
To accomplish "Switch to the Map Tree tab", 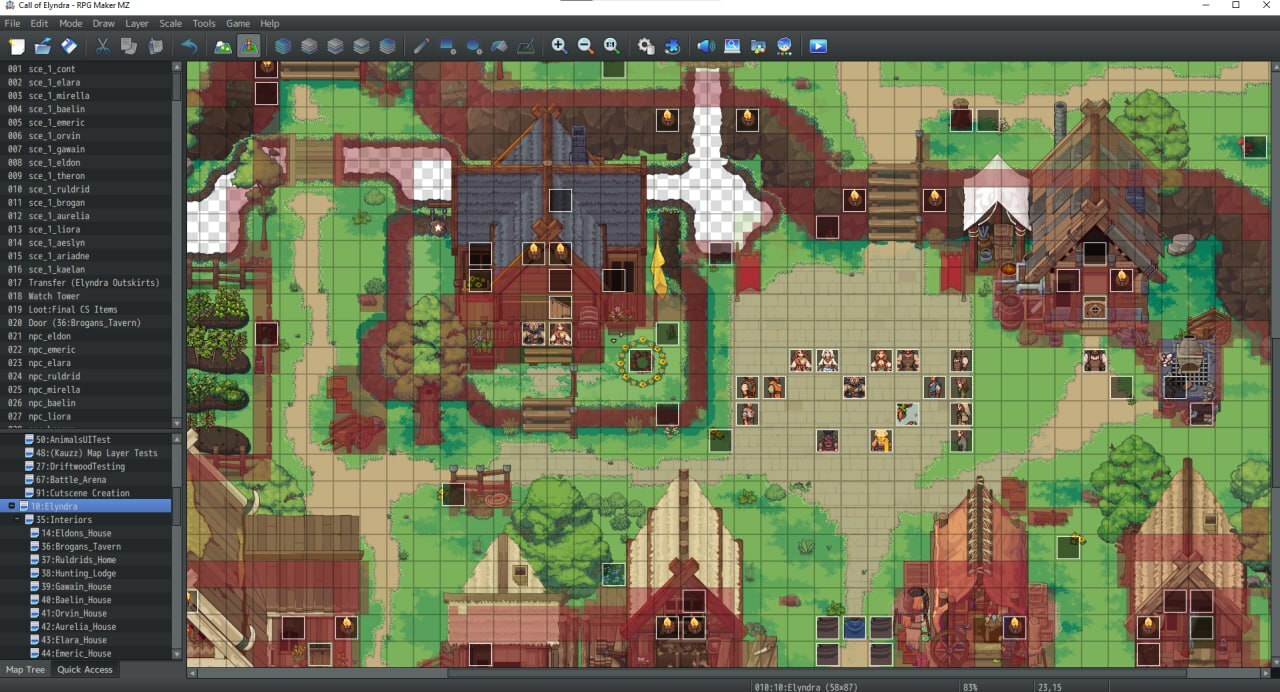I will (25, 669).
